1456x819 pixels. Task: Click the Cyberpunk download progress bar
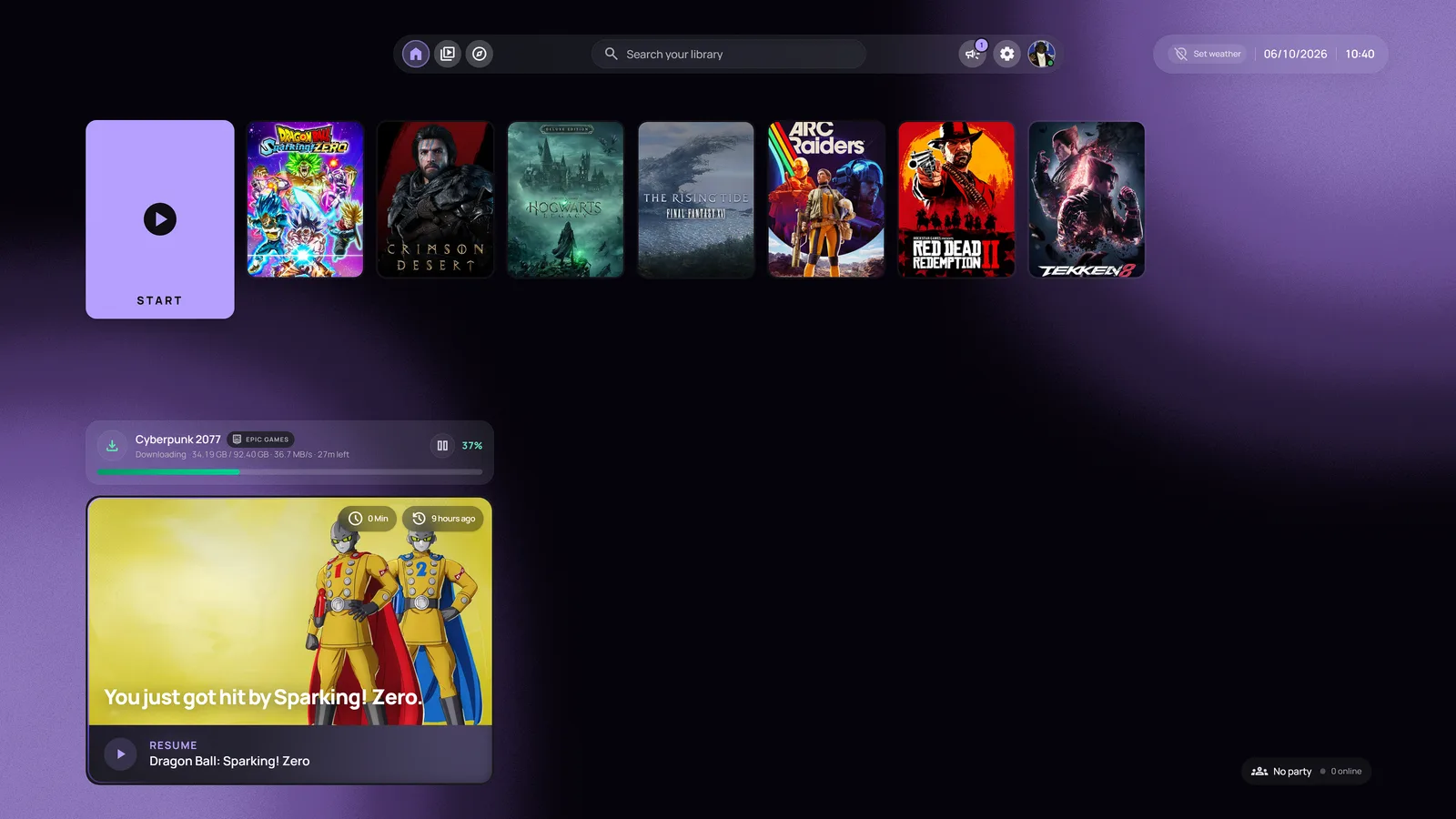289,471
